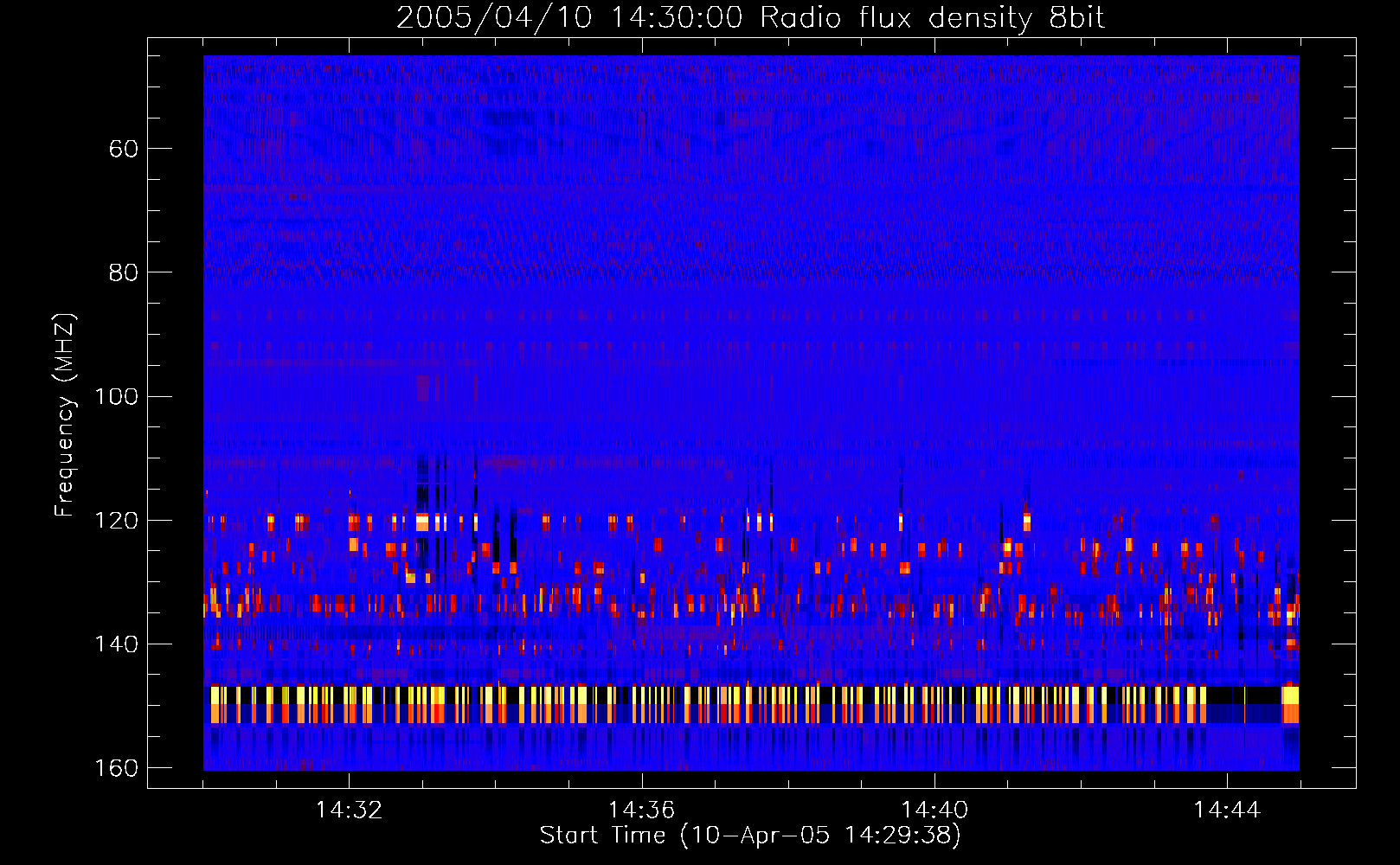Screen dimensions: 1400x865
Task: Click the 120 MHz frequency tick label
Action: 116,520
